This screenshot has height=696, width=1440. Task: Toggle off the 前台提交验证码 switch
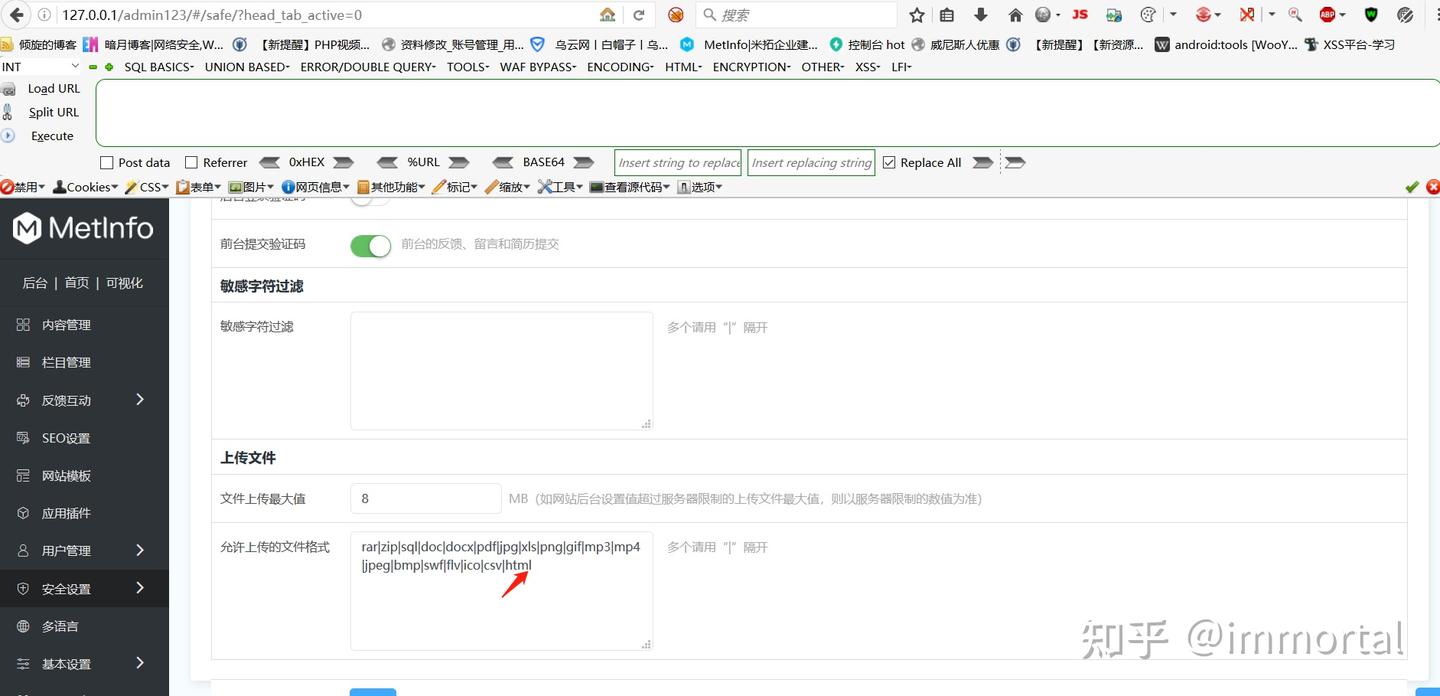[370, 245]
